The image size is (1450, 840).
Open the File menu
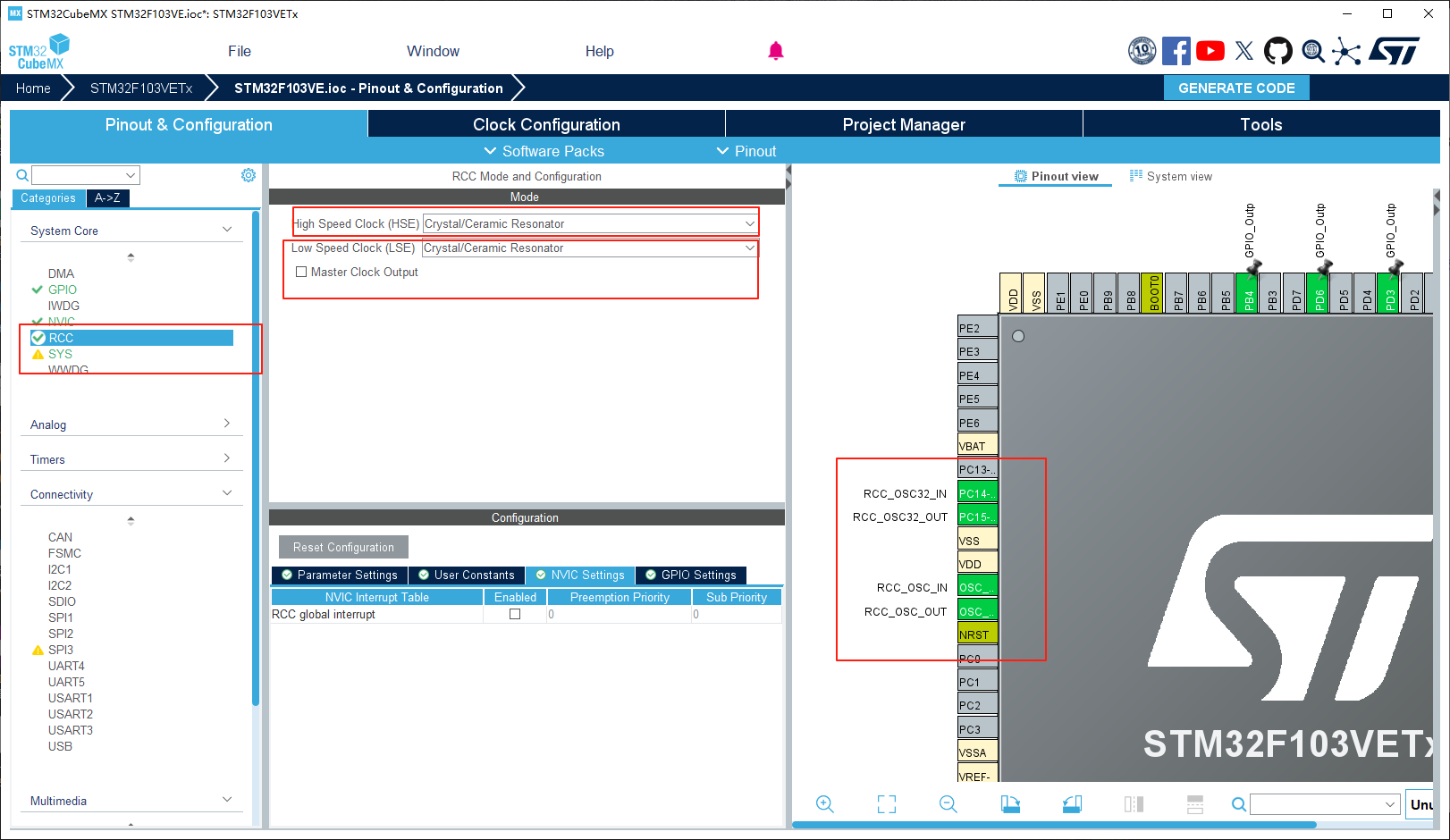point(240,51)
